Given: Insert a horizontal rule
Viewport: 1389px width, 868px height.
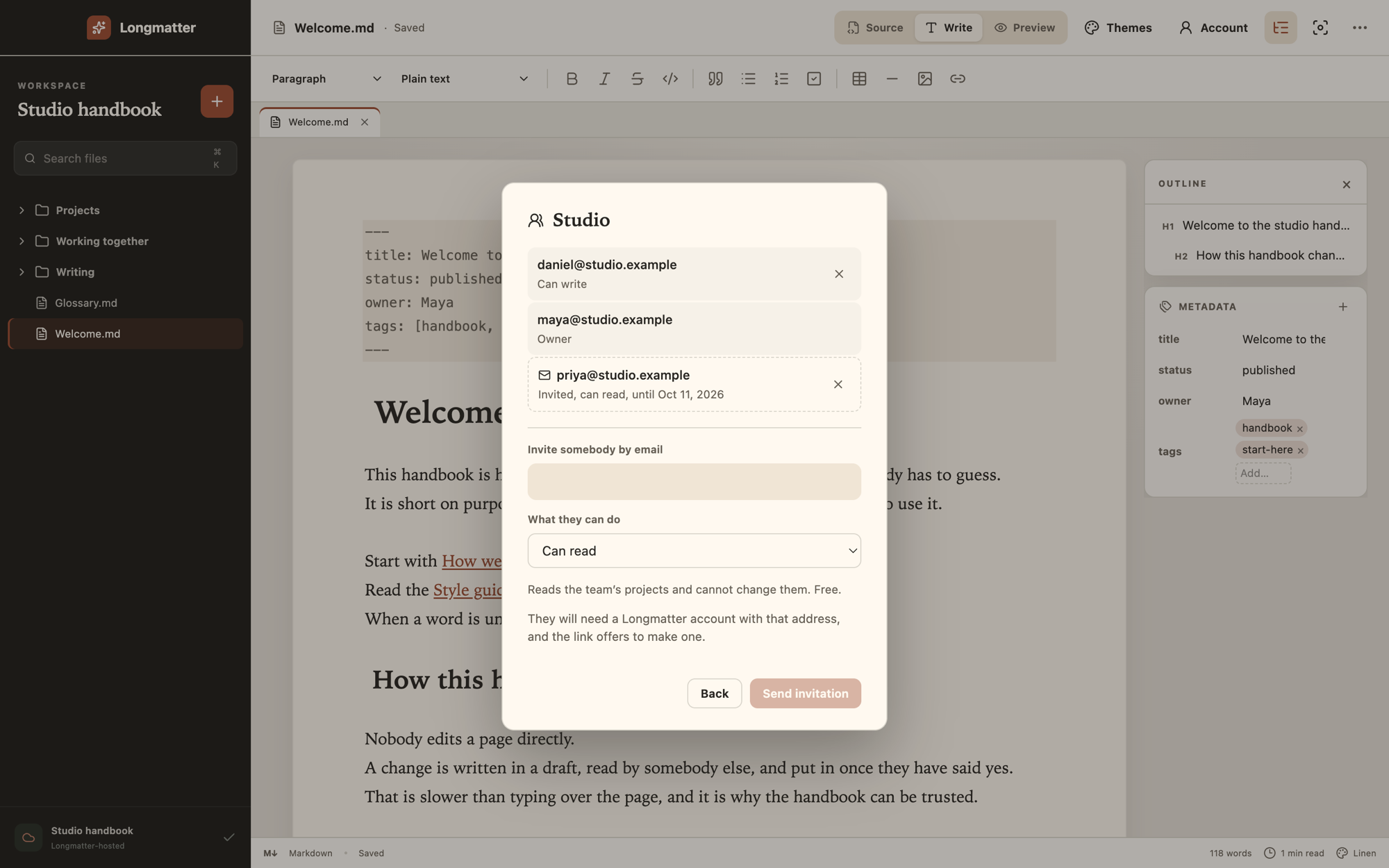Looking at the screenshot, I should [x=892, y=78].
